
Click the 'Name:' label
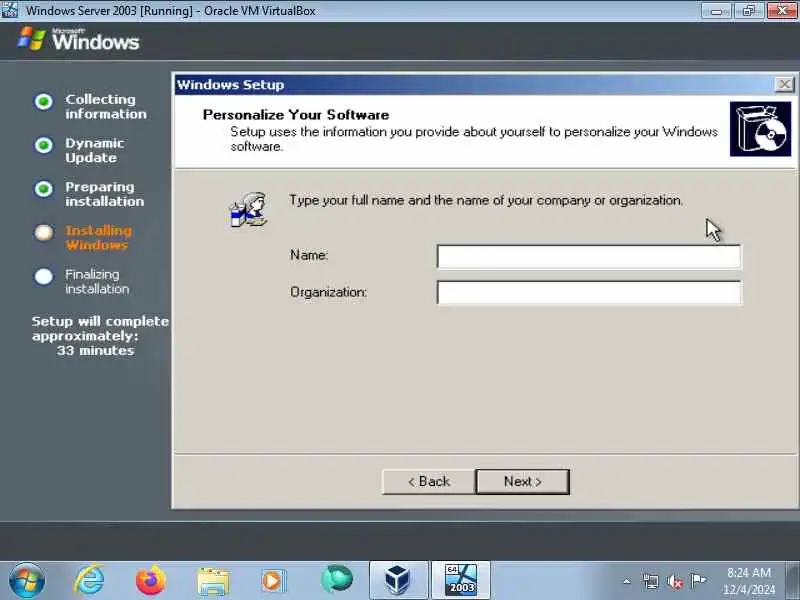(x=309, y=255)
